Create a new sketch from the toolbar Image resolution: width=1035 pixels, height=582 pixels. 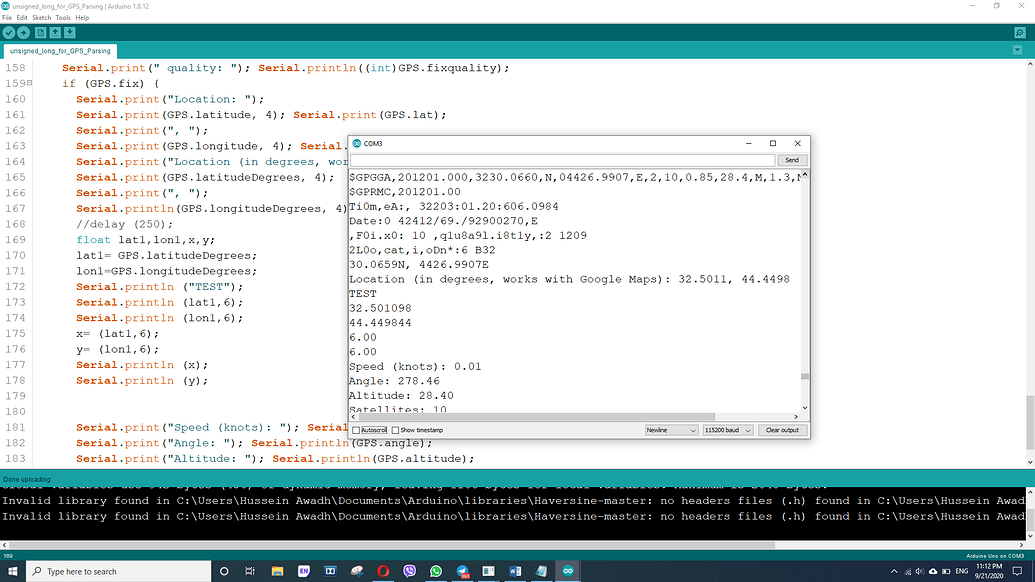[40, 32]
